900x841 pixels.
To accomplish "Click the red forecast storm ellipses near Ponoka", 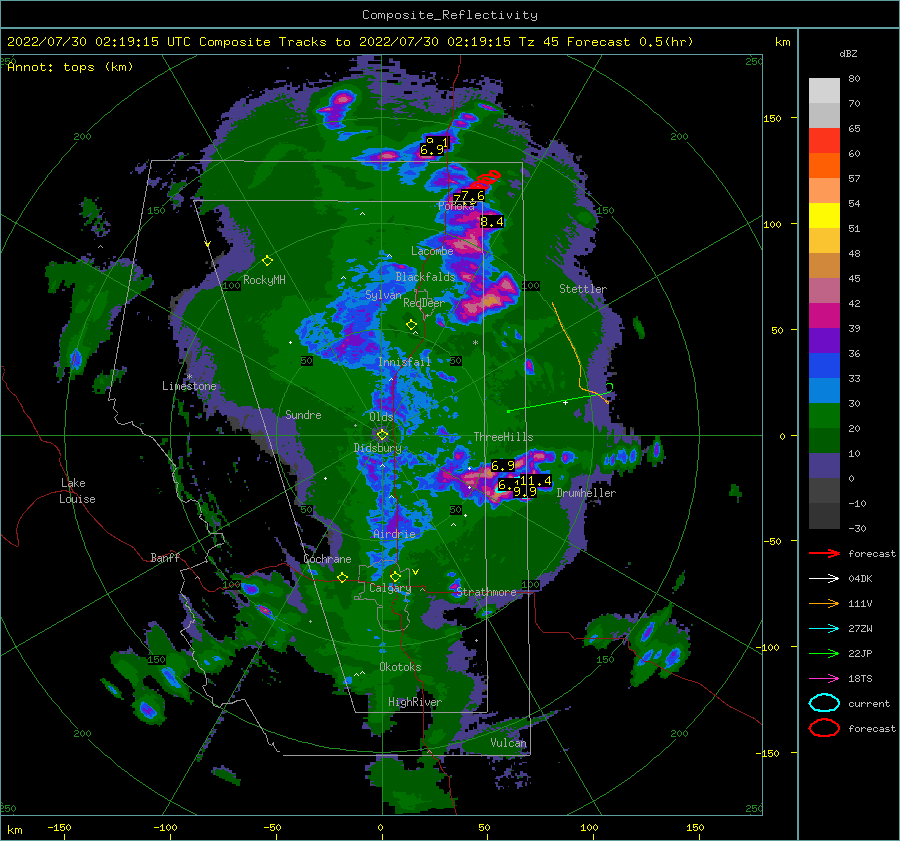I will (x=488, y=178).
